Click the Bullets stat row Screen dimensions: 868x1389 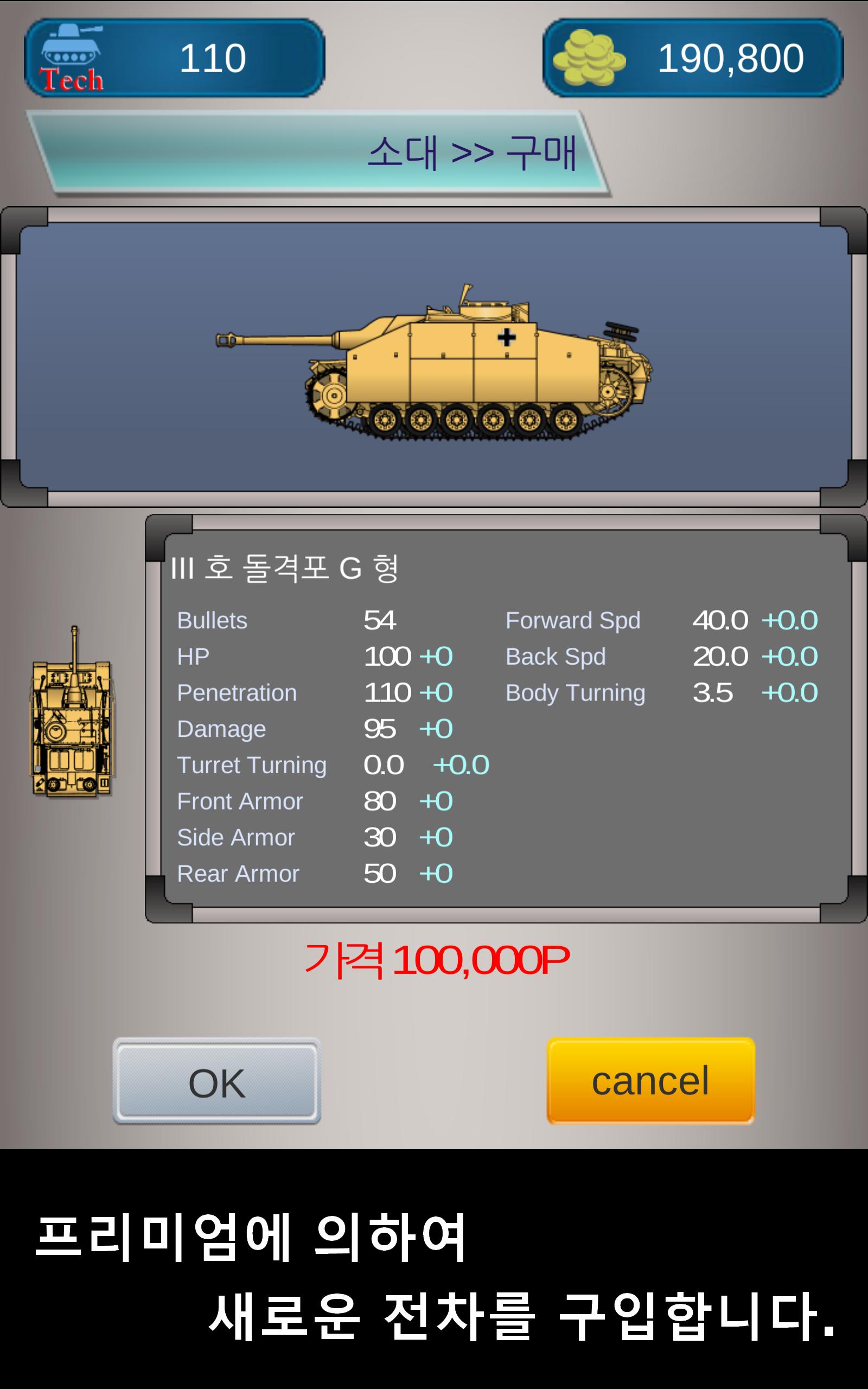(286, 621)
